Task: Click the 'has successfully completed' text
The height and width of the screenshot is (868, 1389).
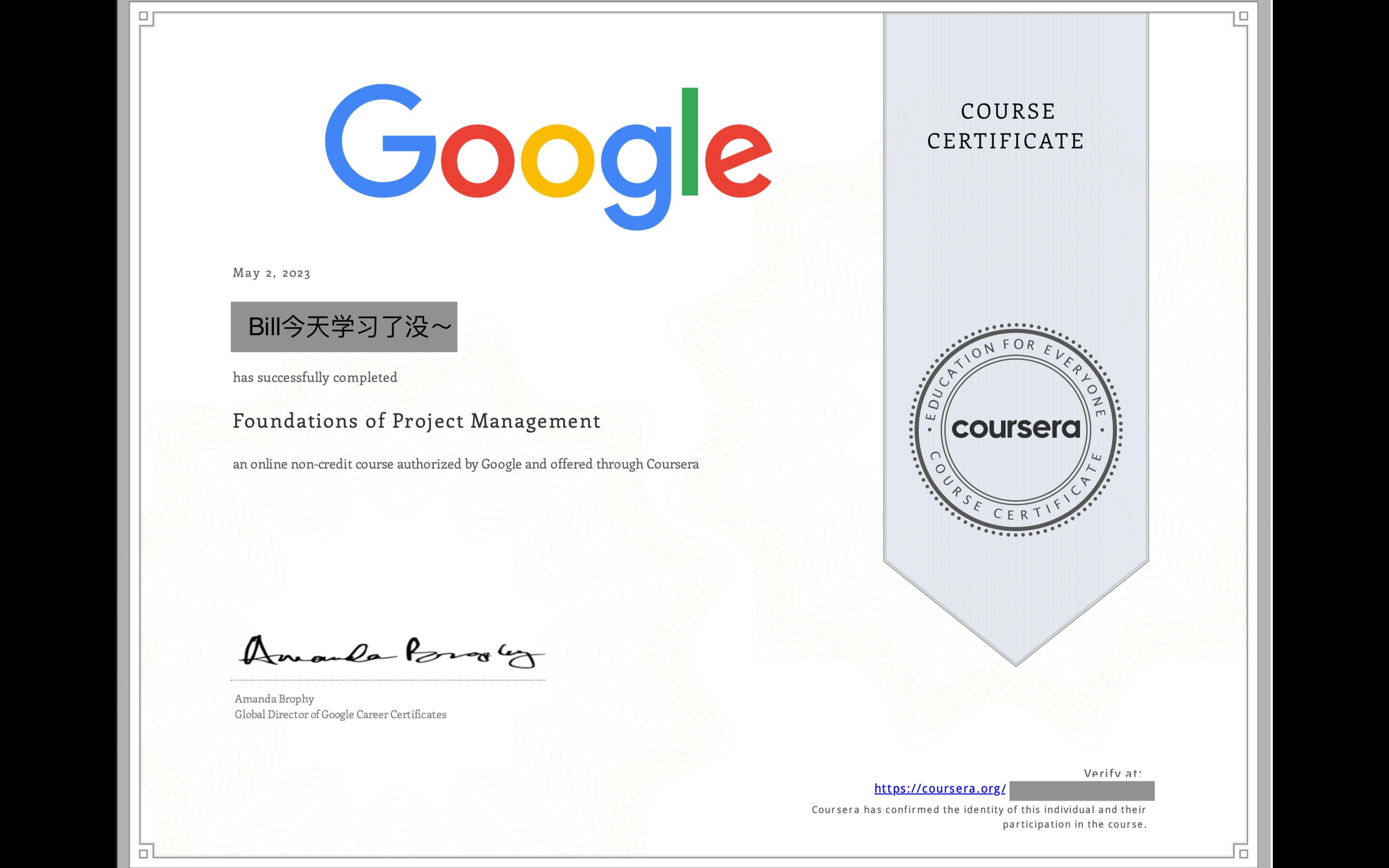Action: point(315,378)
